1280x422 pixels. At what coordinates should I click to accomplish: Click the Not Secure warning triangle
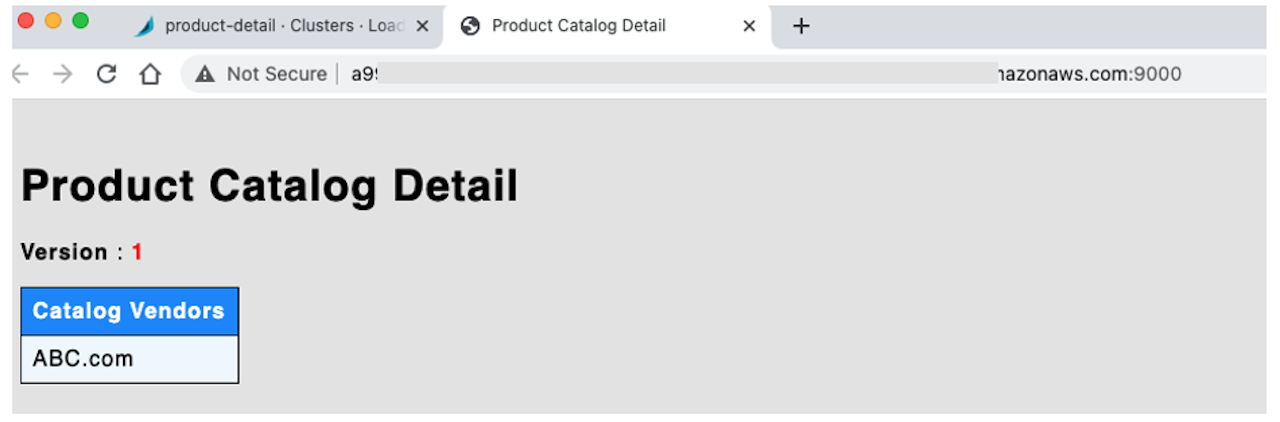click(205, 74)
